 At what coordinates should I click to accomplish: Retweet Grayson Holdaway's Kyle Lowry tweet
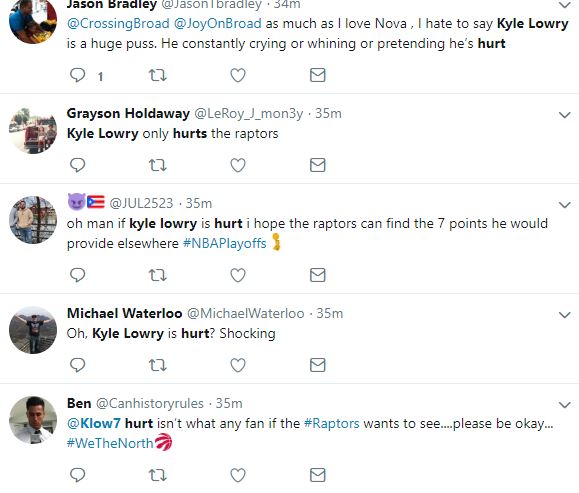pos(158,165)
